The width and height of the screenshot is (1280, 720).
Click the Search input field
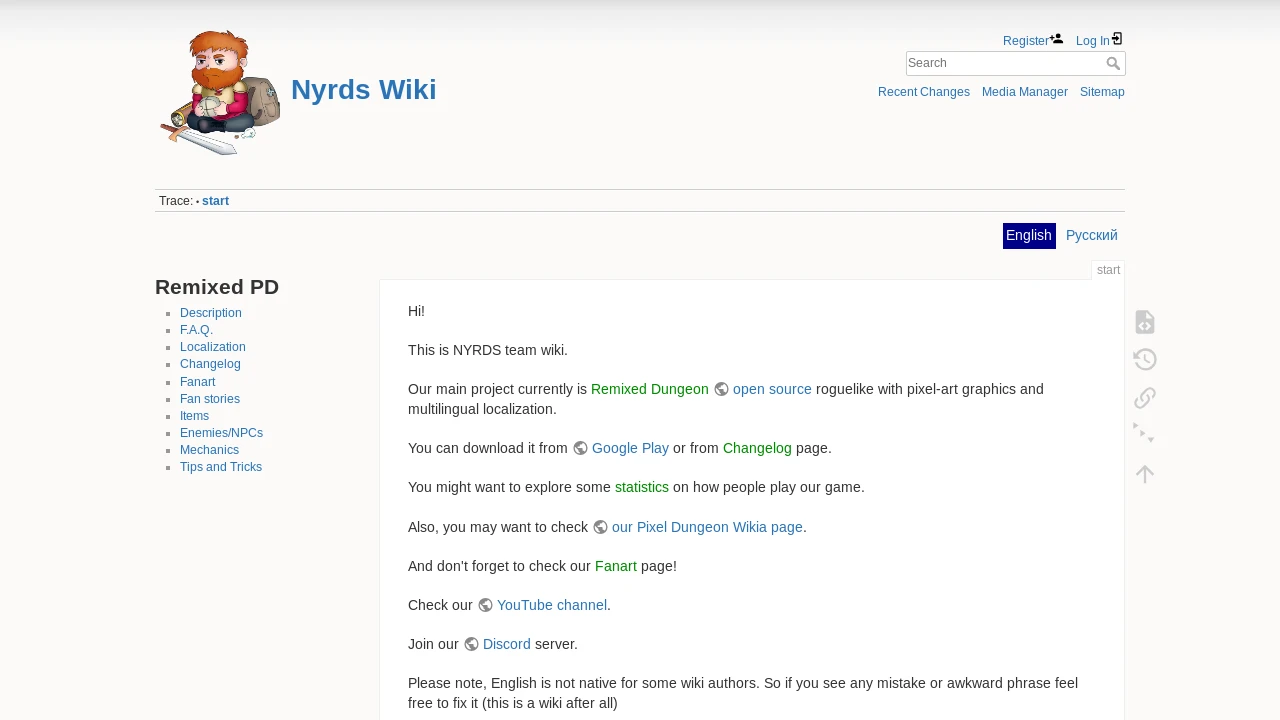[1005, 63]
